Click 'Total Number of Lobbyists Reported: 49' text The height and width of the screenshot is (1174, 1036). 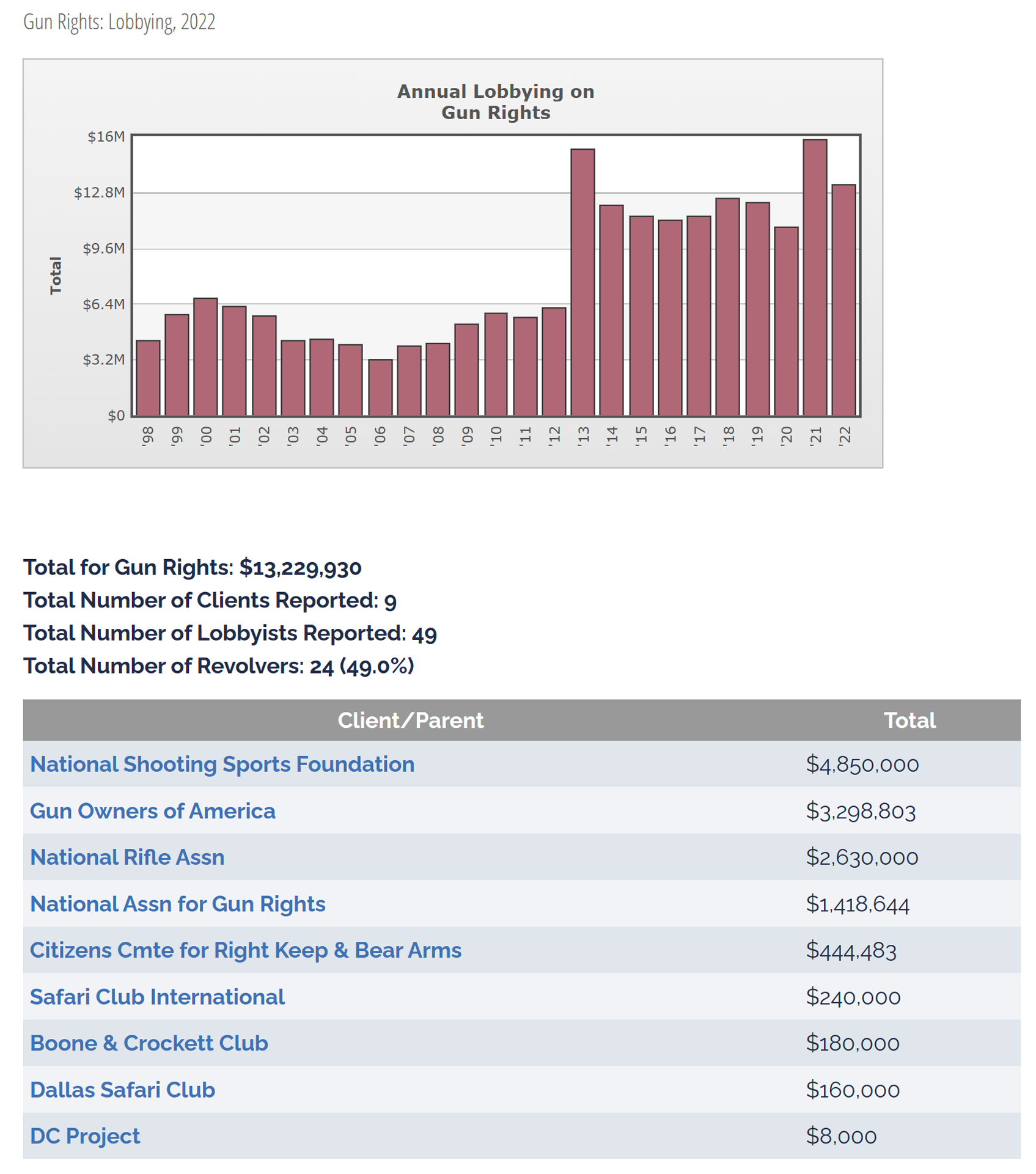click(x=230, y=633)
